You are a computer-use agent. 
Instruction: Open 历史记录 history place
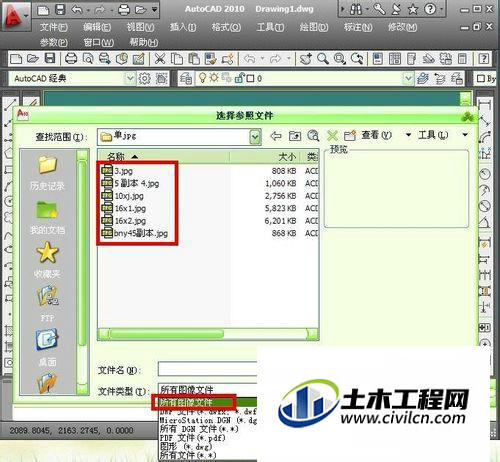pos(47,172)
